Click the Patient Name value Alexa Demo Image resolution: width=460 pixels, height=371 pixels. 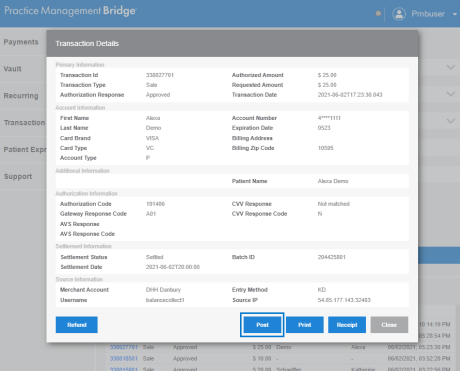[x=333, y=181]
